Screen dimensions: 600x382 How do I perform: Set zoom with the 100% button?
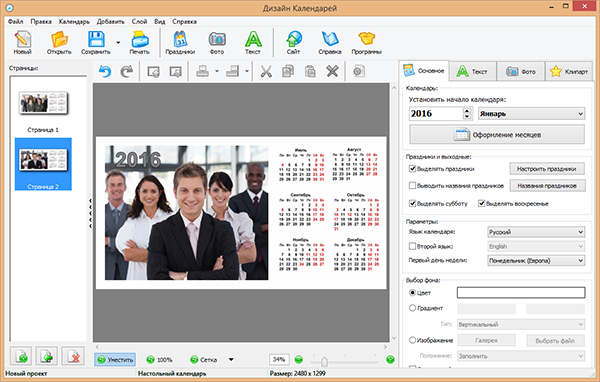[x=160, y=359]
